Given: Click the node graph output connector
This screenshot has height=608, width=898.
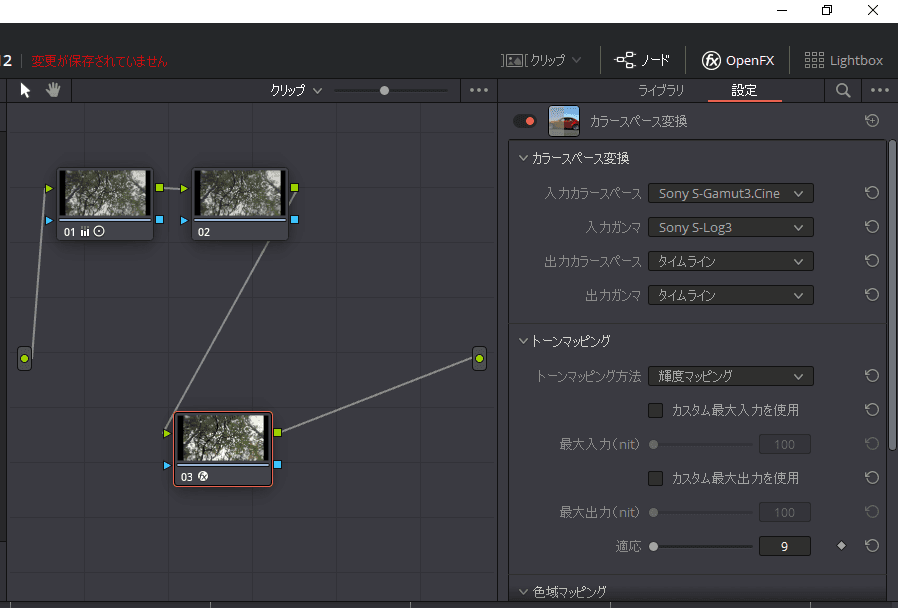Looking at the screenshot, I should (479, 358).
